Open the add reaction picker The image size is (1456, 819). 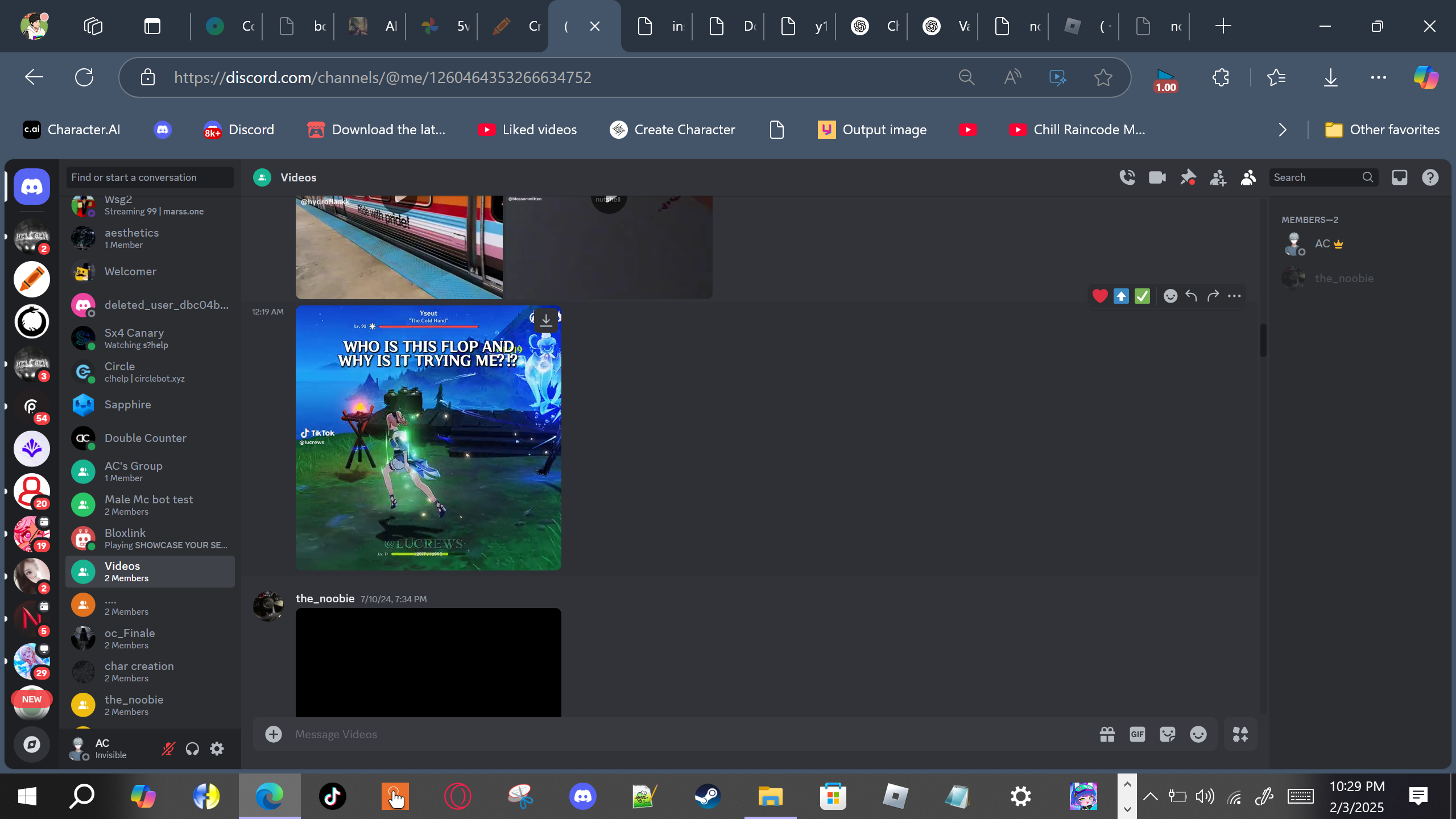pos(1170,296)
